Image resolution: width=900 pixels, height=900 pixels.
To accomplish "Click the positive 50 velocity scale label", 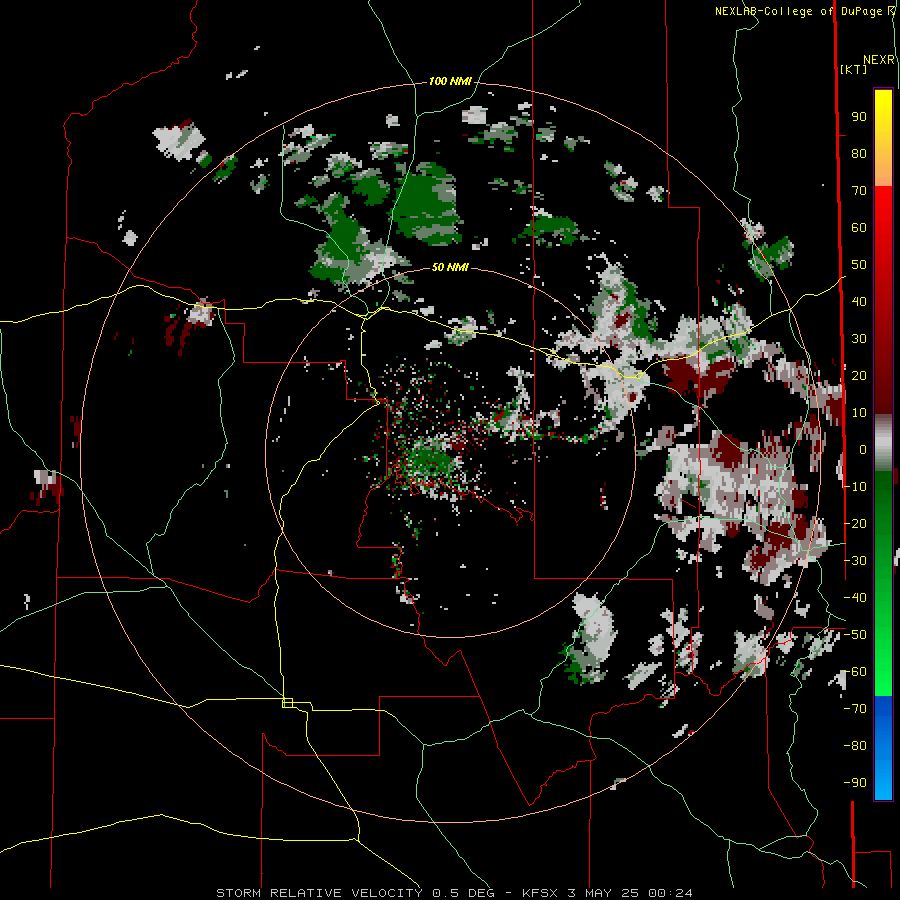I will tap(859, 265).
